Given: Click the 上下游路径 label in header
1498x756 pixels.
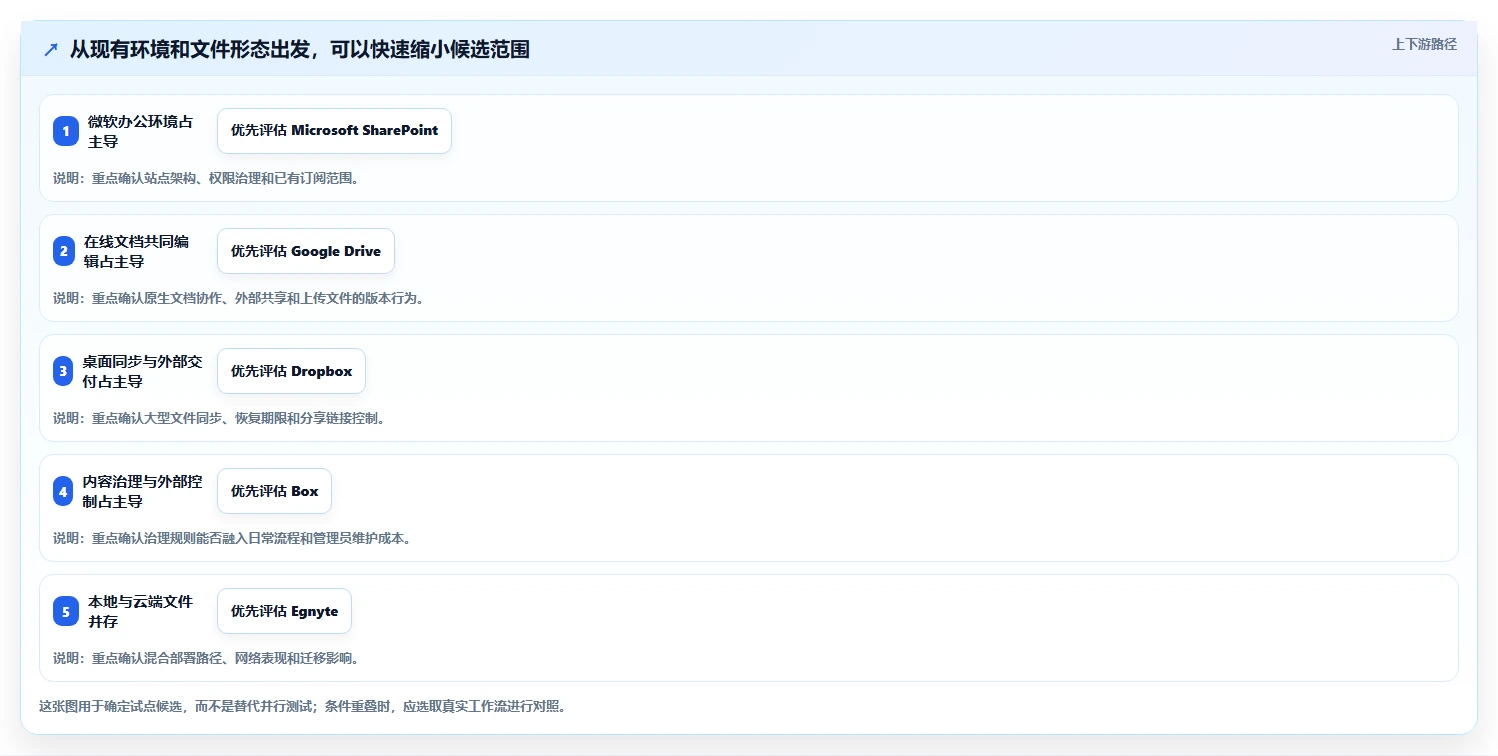Looking at the screenshot, I should 1424,44.
